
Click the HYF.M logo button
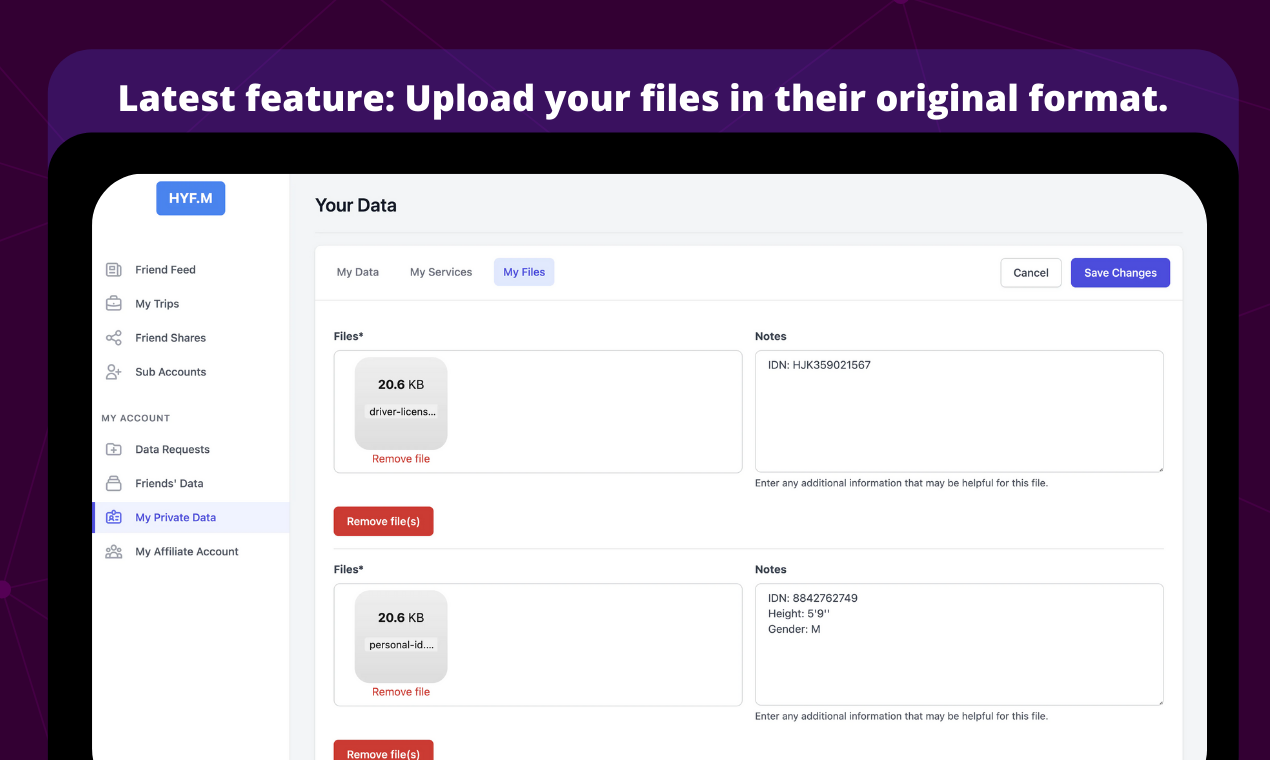[x=190, y=198]
